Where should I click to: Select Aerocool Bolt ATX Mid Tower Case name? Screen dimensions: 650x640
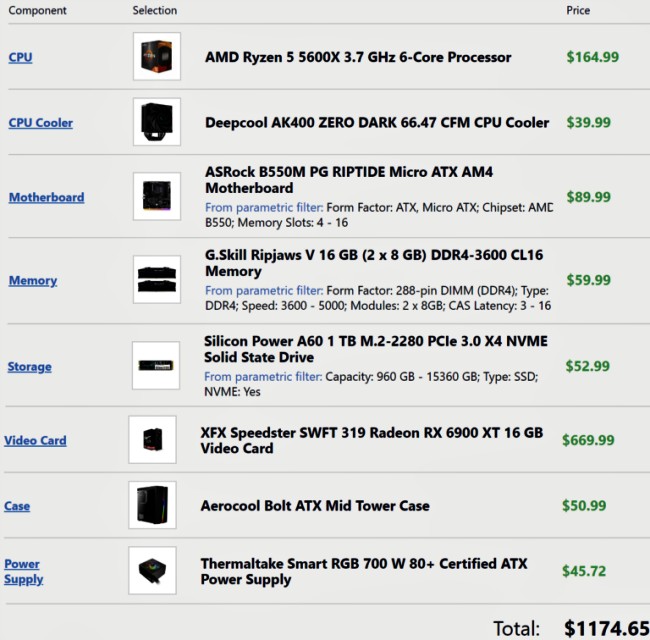click(x=315, y=506)
